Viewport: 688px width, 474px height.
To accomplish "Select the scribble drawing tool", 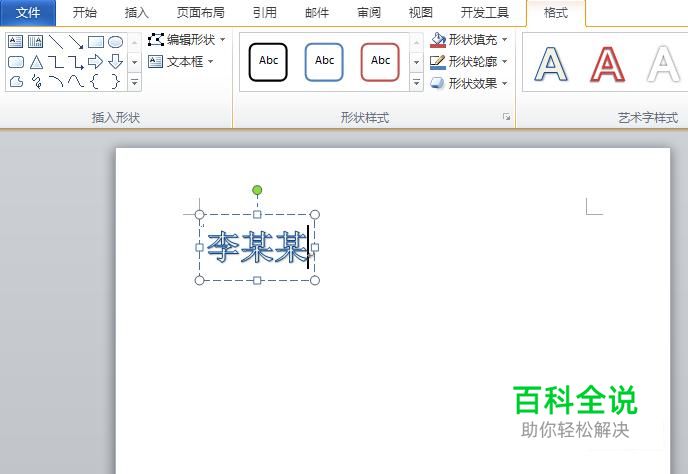I will pyautogui.click(x=37, y=82).
